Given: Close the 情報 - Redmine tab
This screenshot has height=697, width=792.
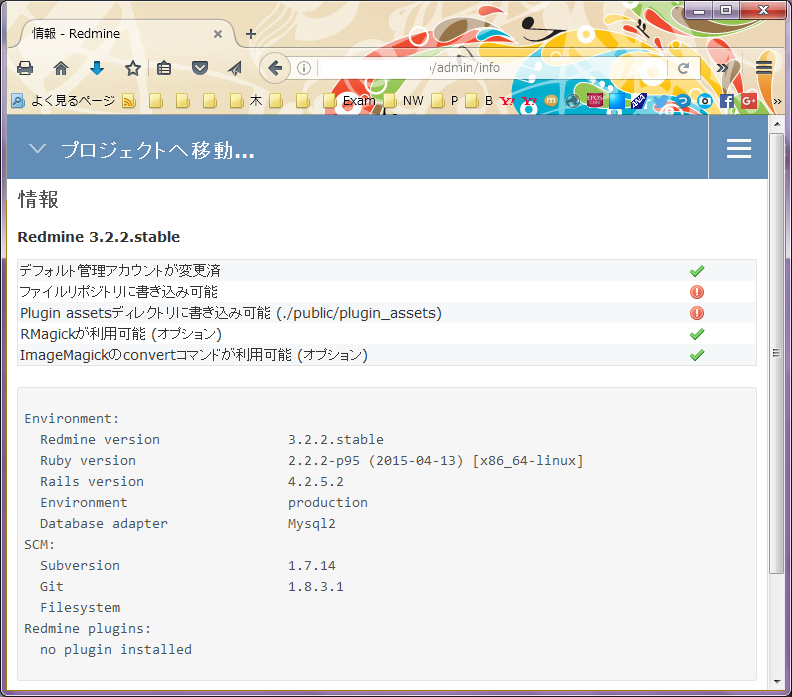Looking at the screenshot, I should 218,34.
